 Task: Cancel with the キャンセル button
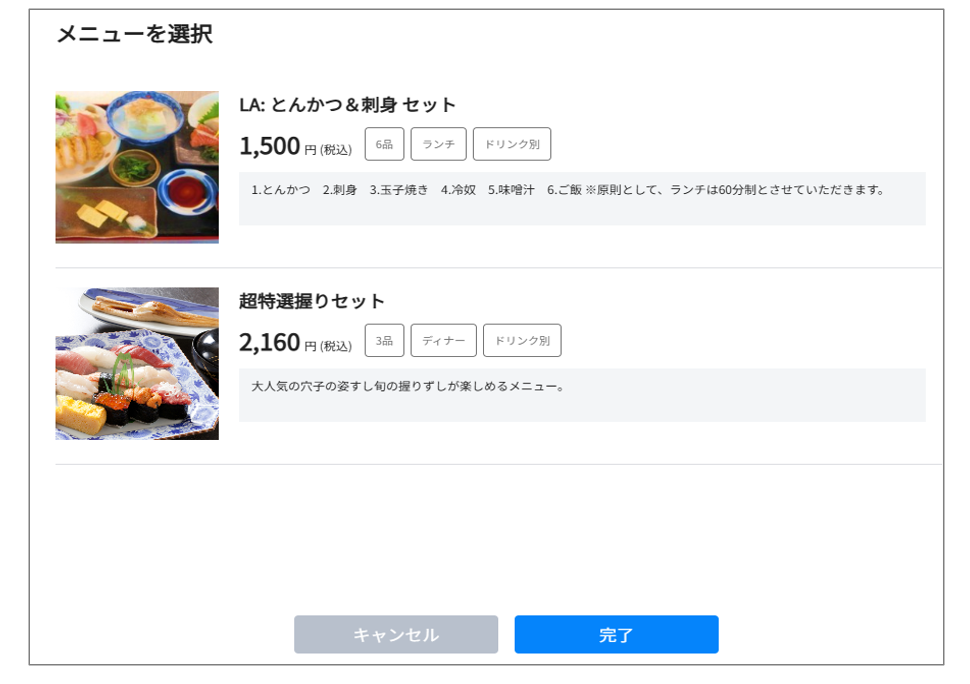396,635
